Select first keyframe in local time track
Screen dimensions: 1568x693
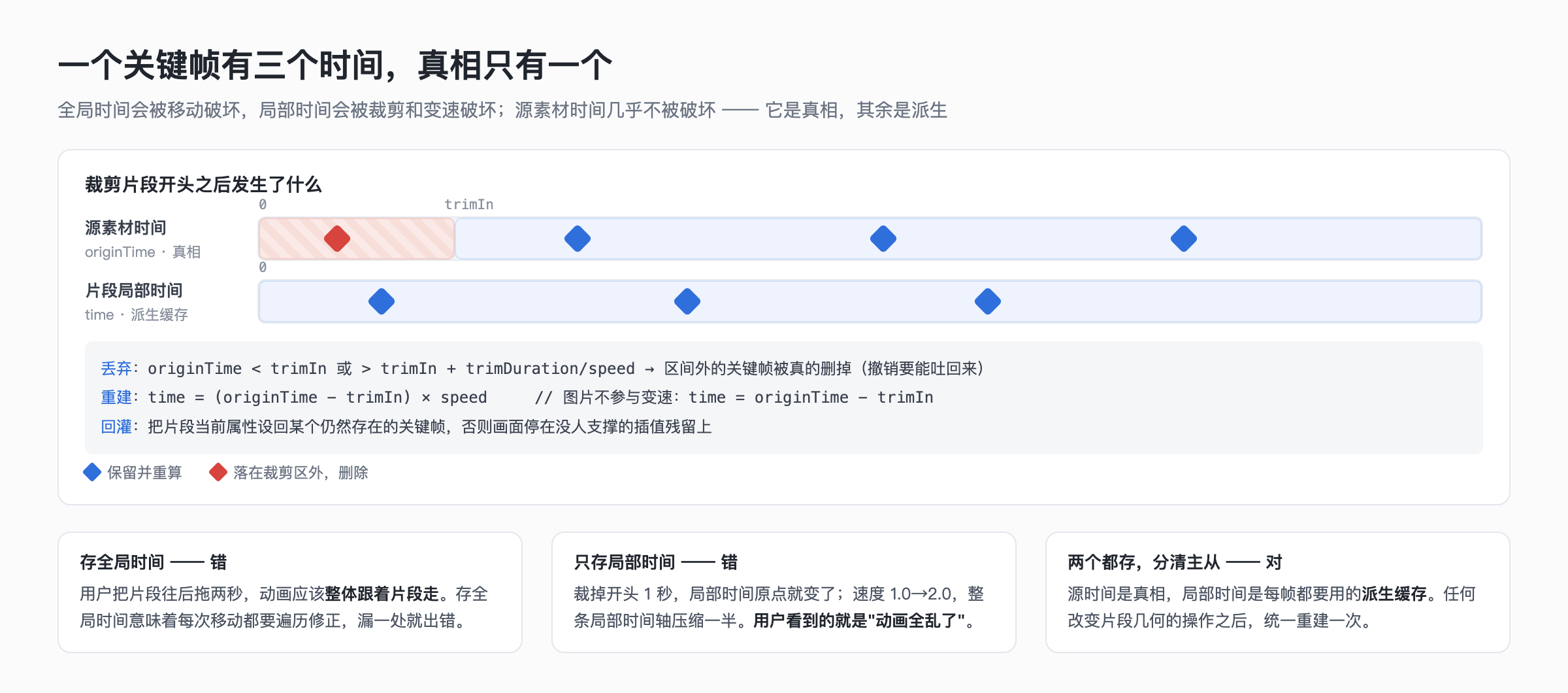(x=382, y=301)
